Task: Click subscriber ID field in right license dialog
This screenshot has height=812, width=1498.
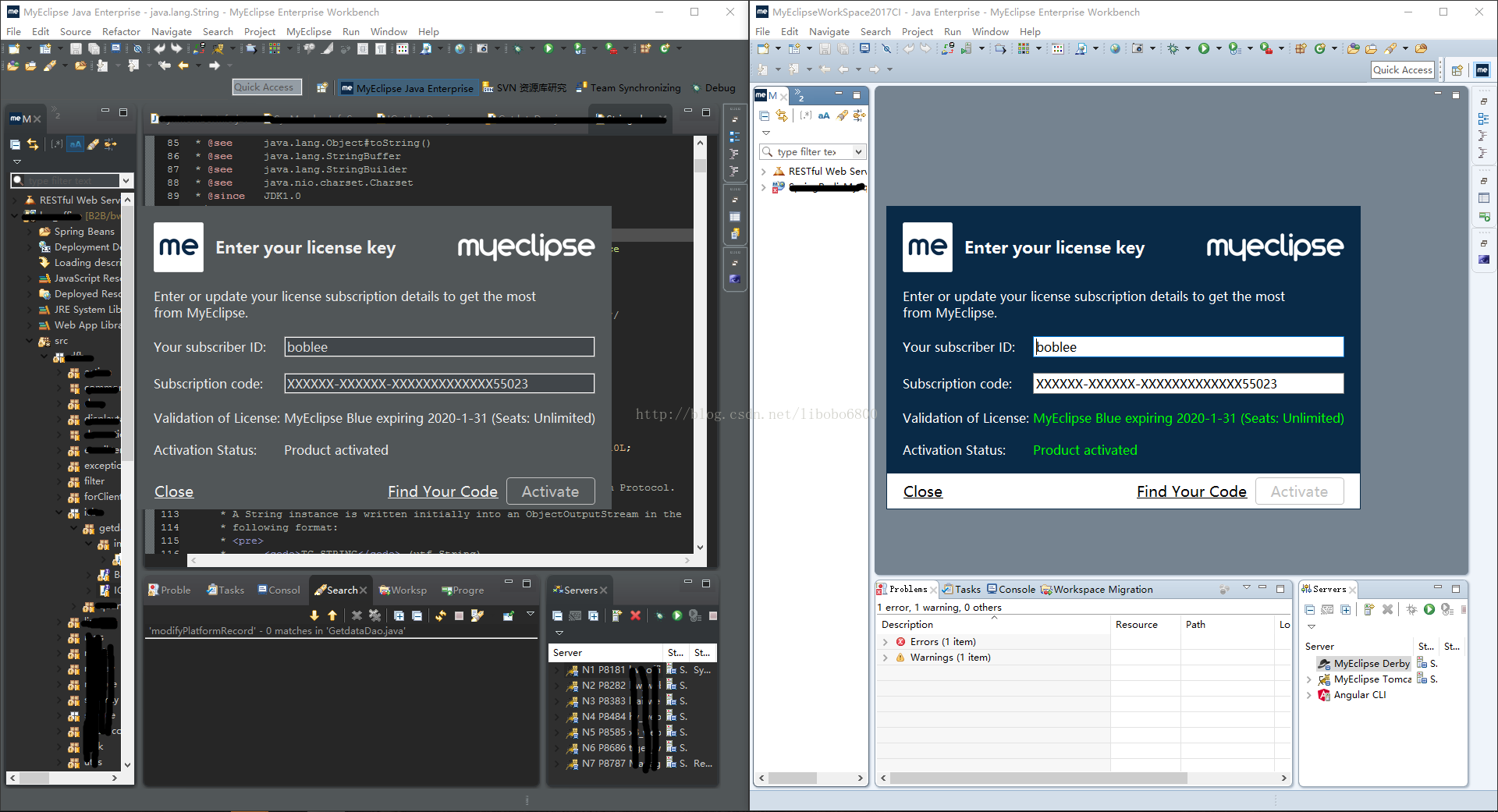Action: pos(1188,347)
